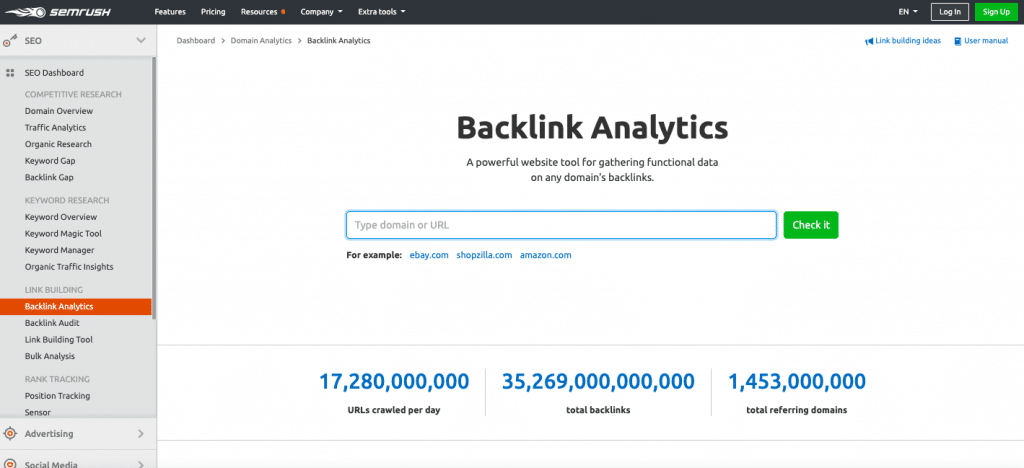The image size is (1024, 468).
Task: Click the 17,280,000,000 URLs crawled figure
Action: (x=394, y=381)
